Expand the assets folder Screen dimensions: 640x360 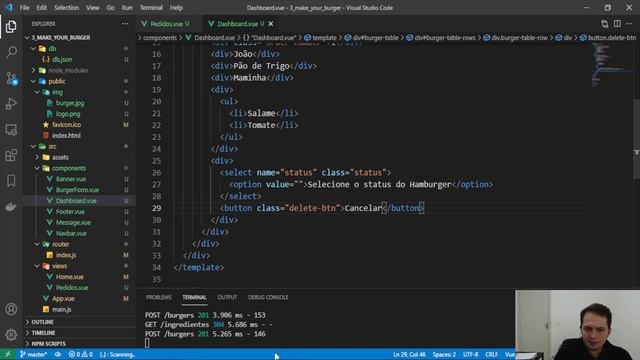click(60, 157)
